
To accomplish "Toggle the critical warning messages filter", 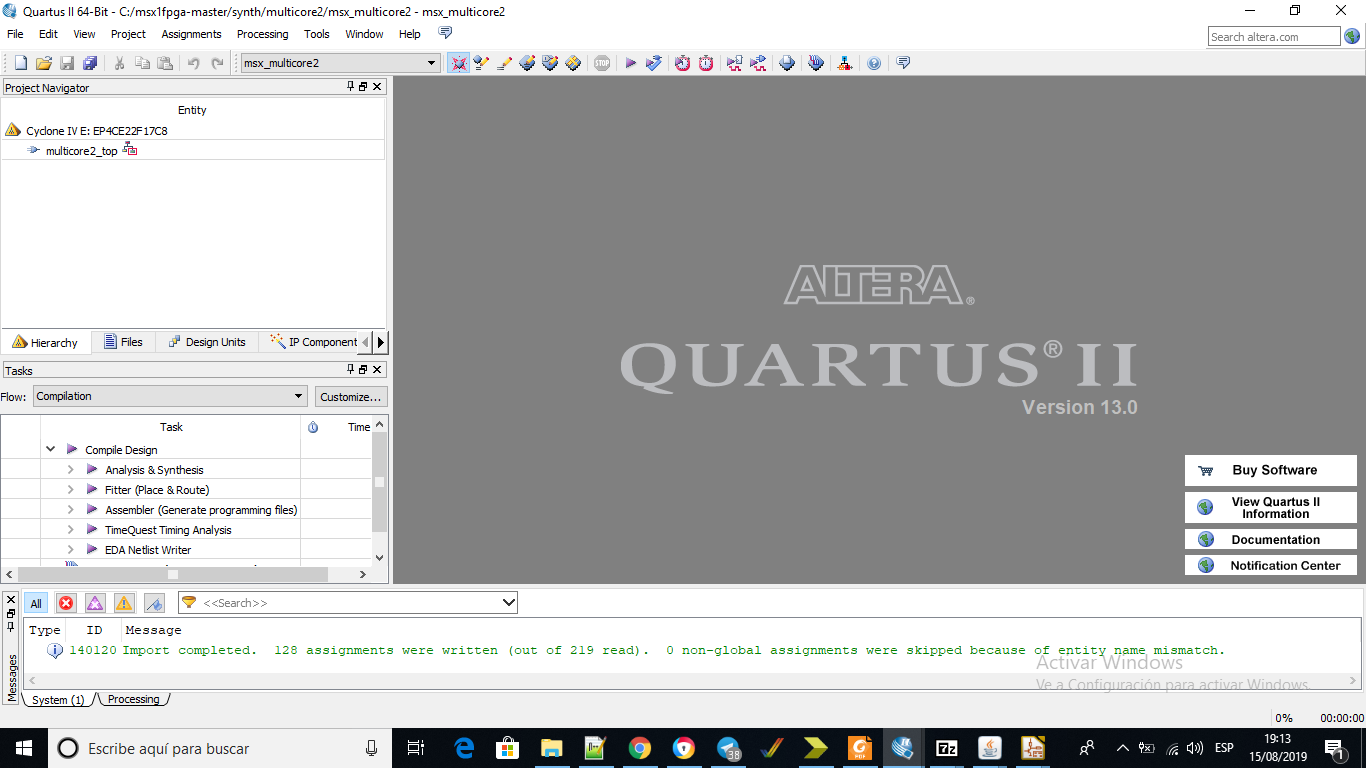I will (x=95, y=603).
